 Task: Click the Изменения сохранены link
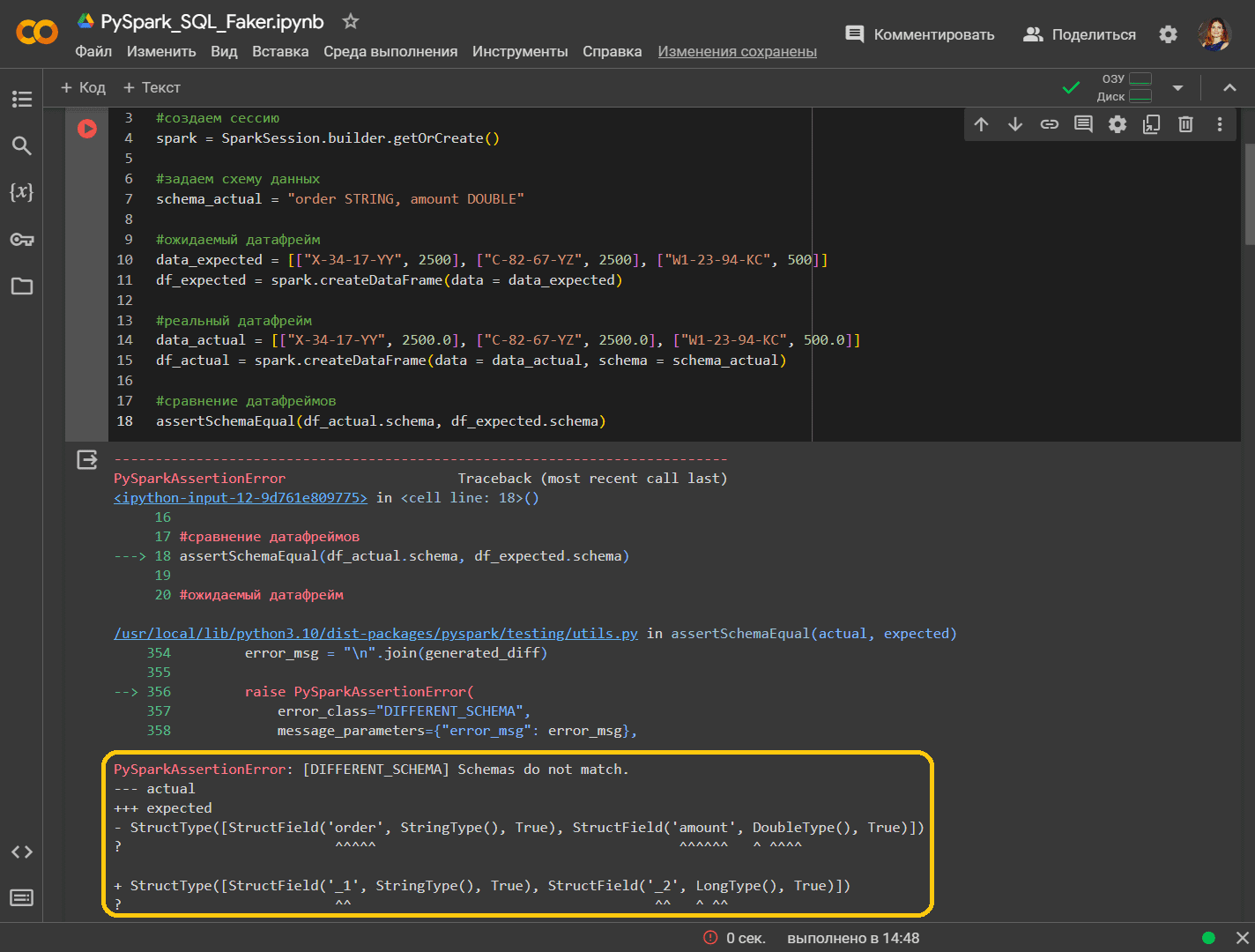coord(737,51)
